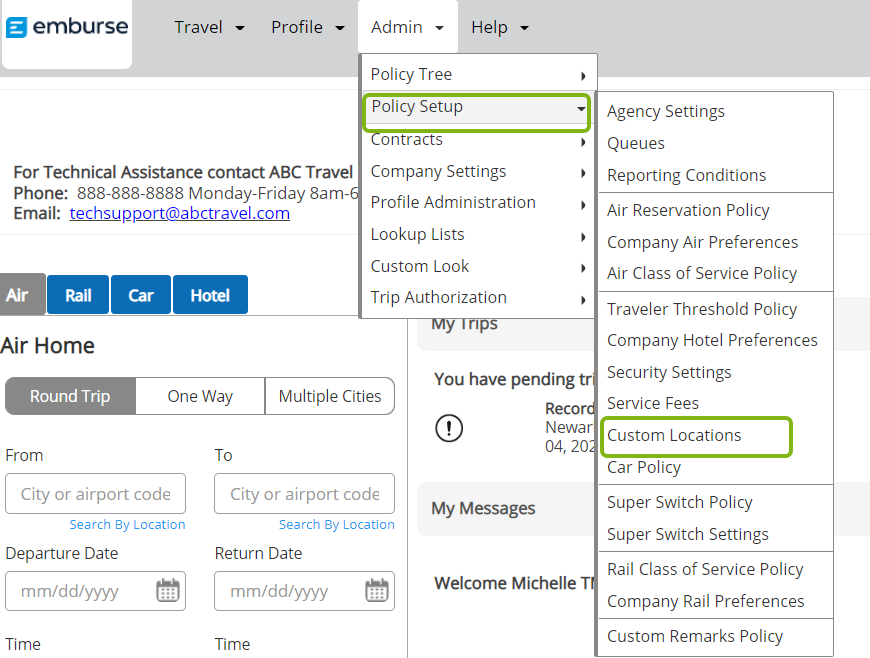The width and height of the screenshot is (870, 658).
Task: Open the Departure Date calendar icon
Action: 168,590
